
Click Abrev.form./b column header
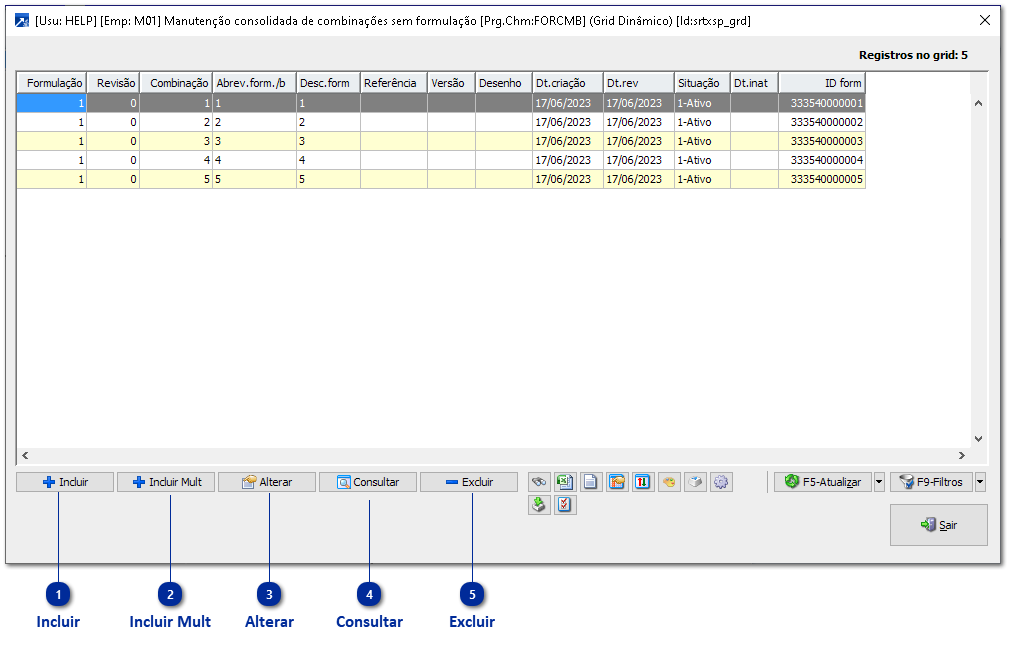(255, 83)
